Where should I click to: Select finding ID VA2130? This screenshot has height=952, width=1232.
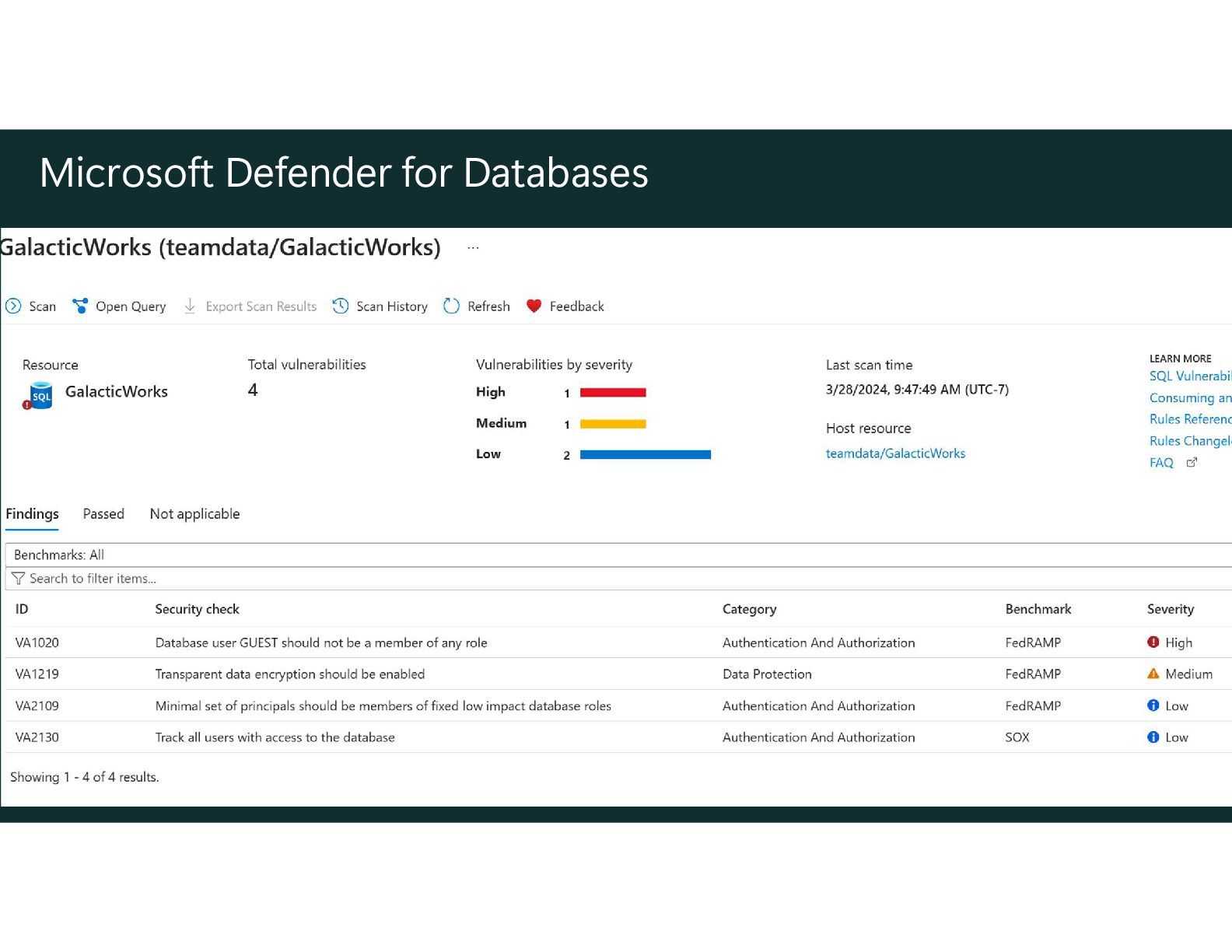coord(37,737)
